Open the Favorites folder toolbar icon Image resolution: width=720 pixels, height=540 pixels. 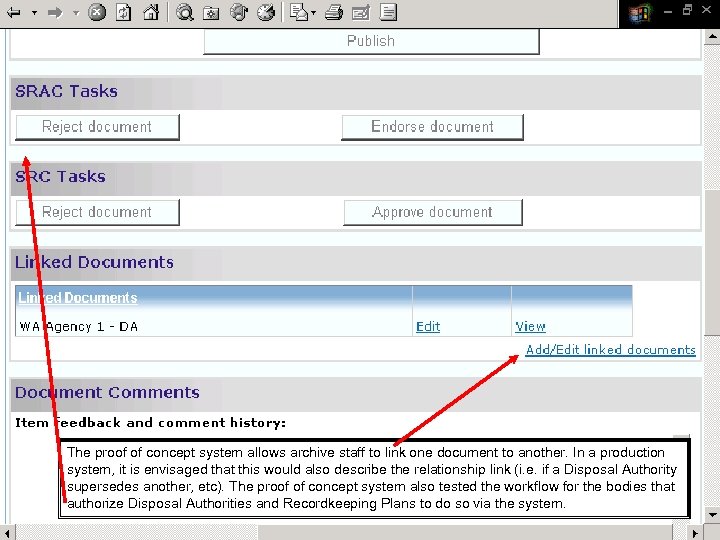pyautogui.click(x=211, y=13)
